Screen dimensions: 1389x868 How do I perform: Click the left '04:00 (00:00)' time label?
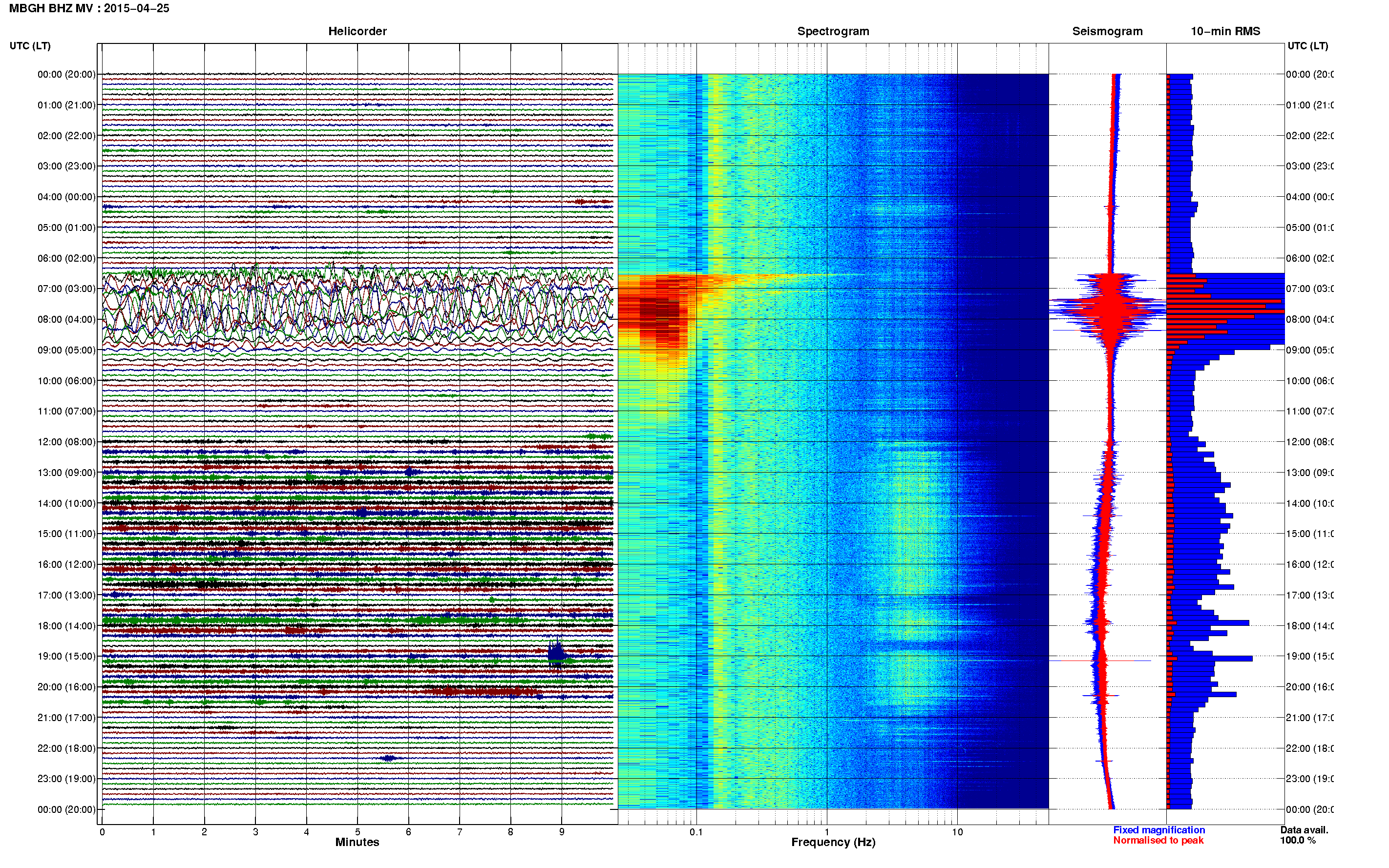point(66,197)
